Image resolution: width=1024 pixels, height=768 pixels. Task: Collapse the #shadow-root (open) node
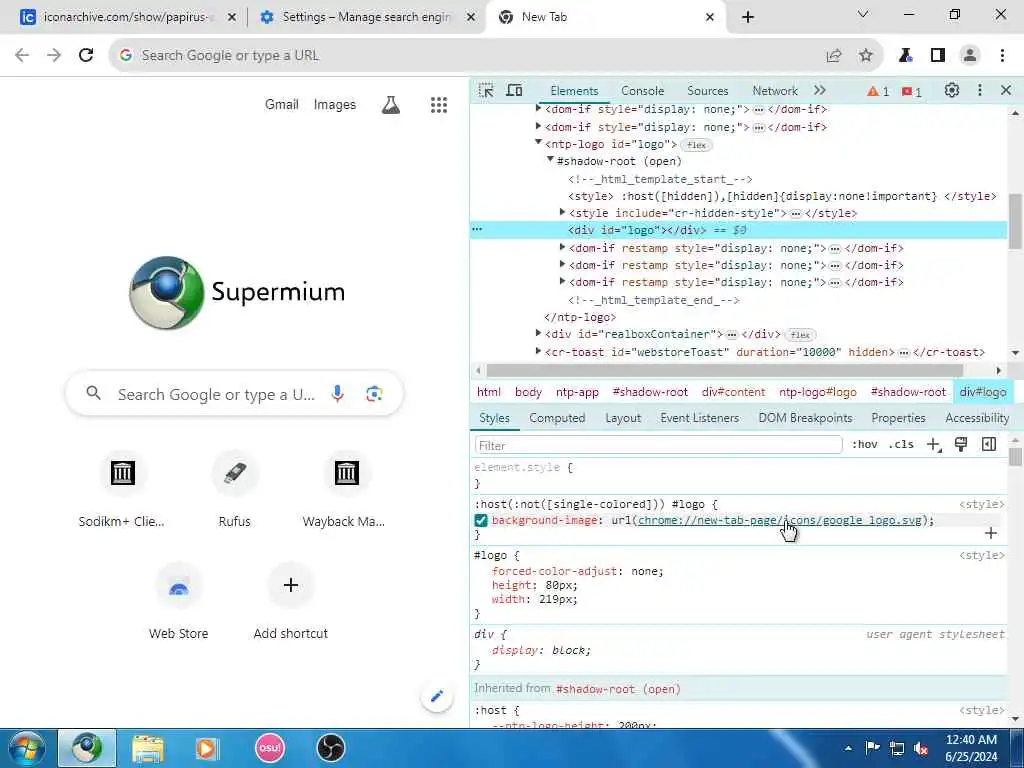550,160
